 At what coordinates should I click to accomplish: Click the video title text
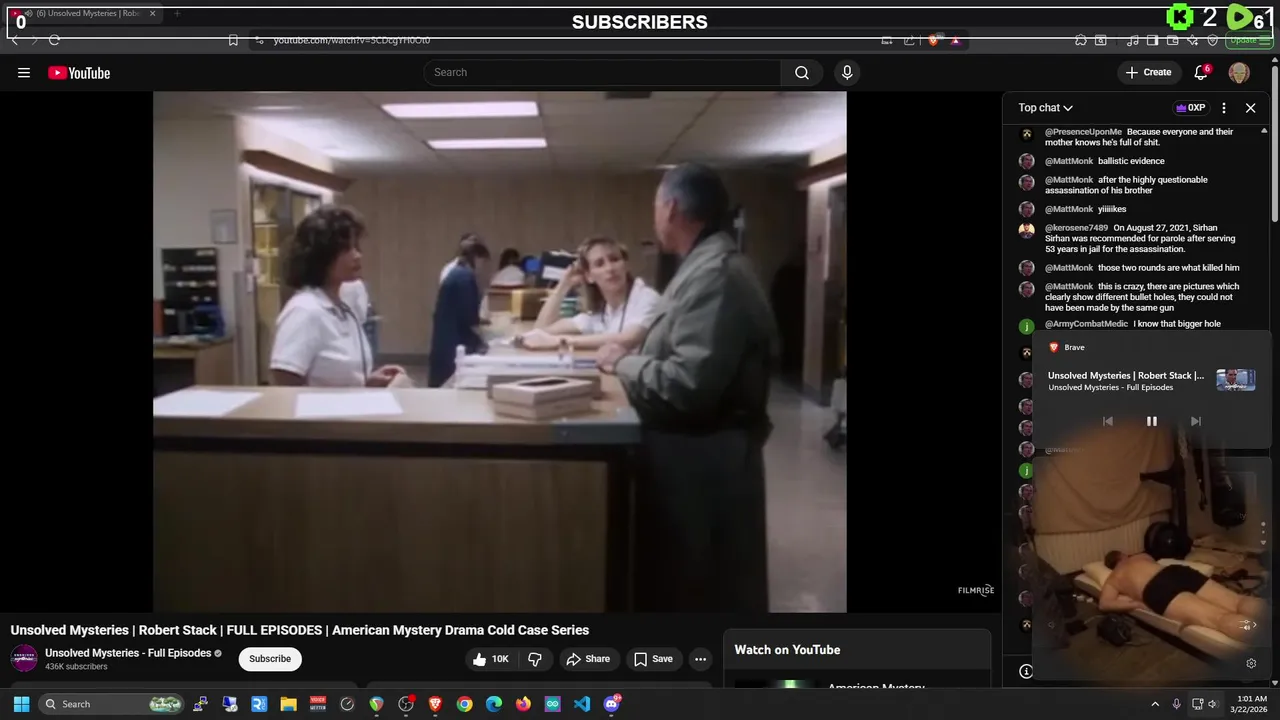click(x=300, y=630)
